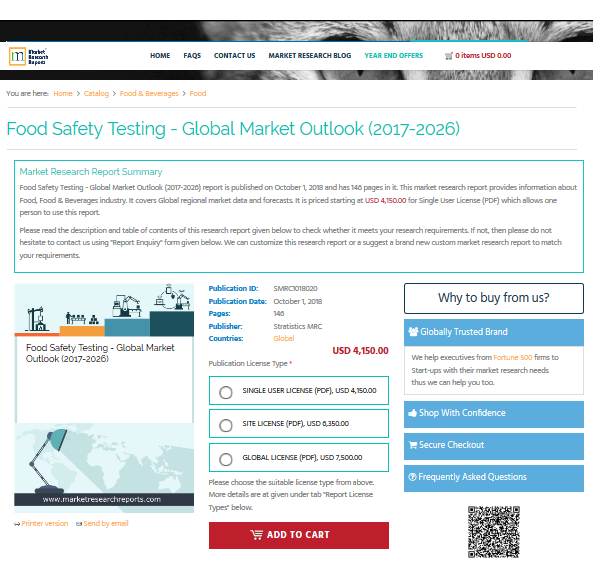The width and height of the screenshot is (593, 563).
Task: Select Single User License (PDF) radio button
Action: coord(226,392)
